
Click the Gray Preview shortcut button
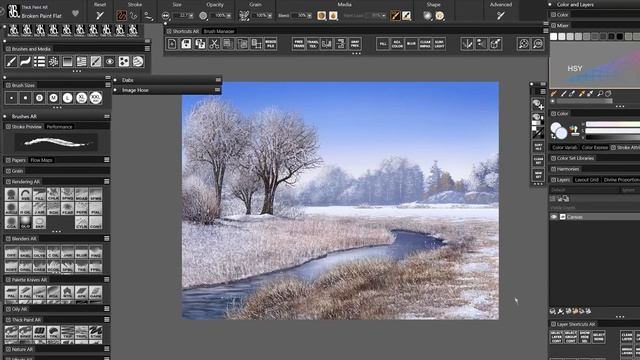point(355,44)
